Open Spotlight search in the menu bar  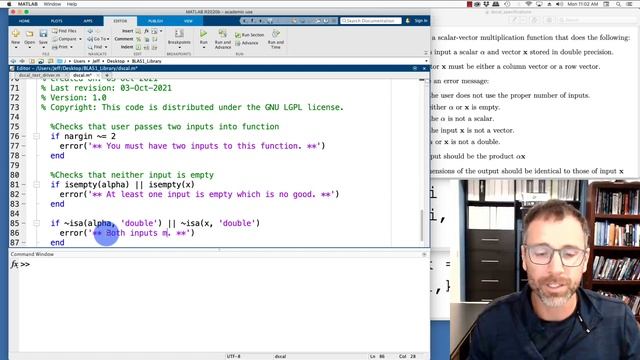619,4
